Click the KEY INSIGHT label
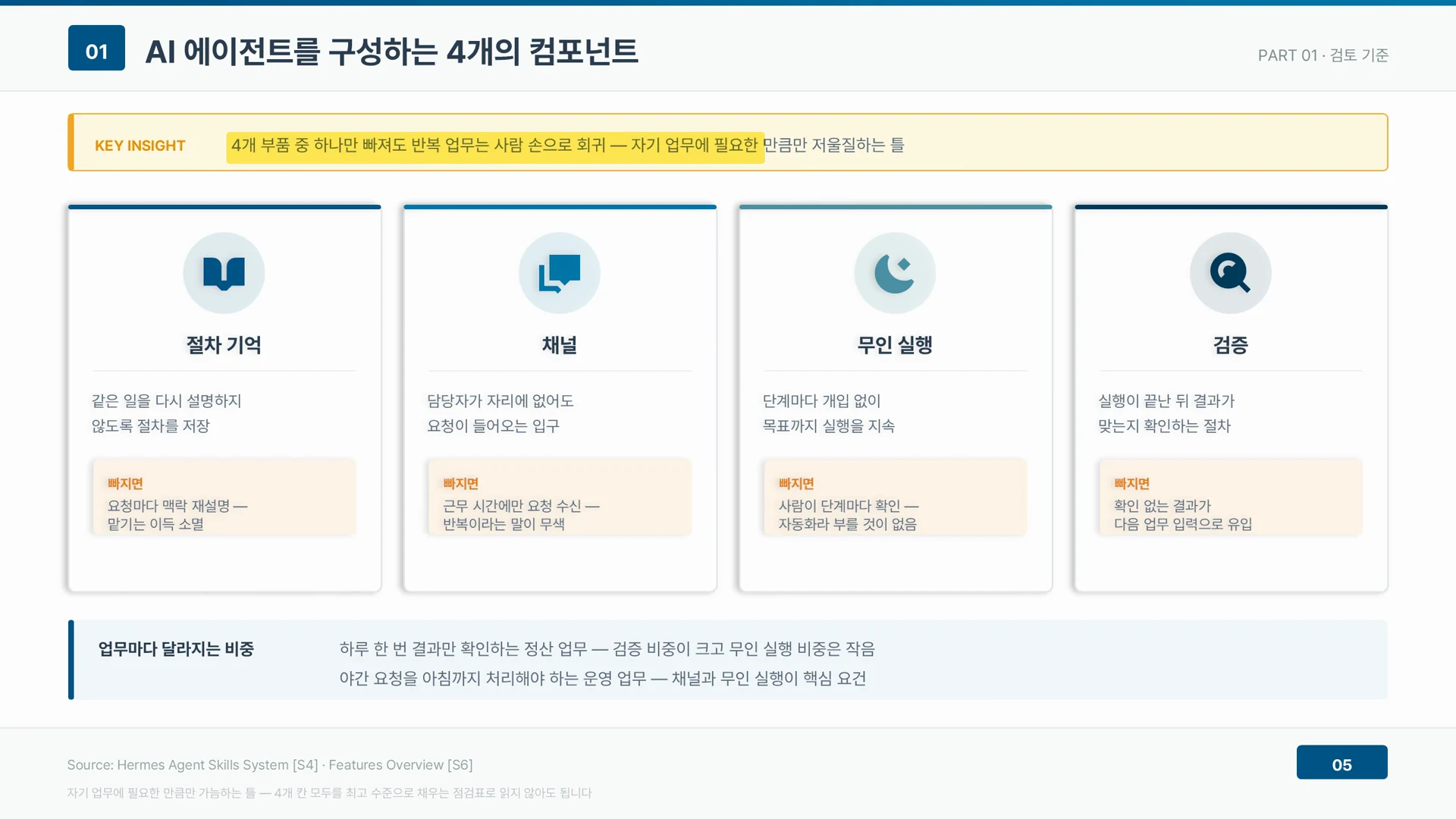 140,146
